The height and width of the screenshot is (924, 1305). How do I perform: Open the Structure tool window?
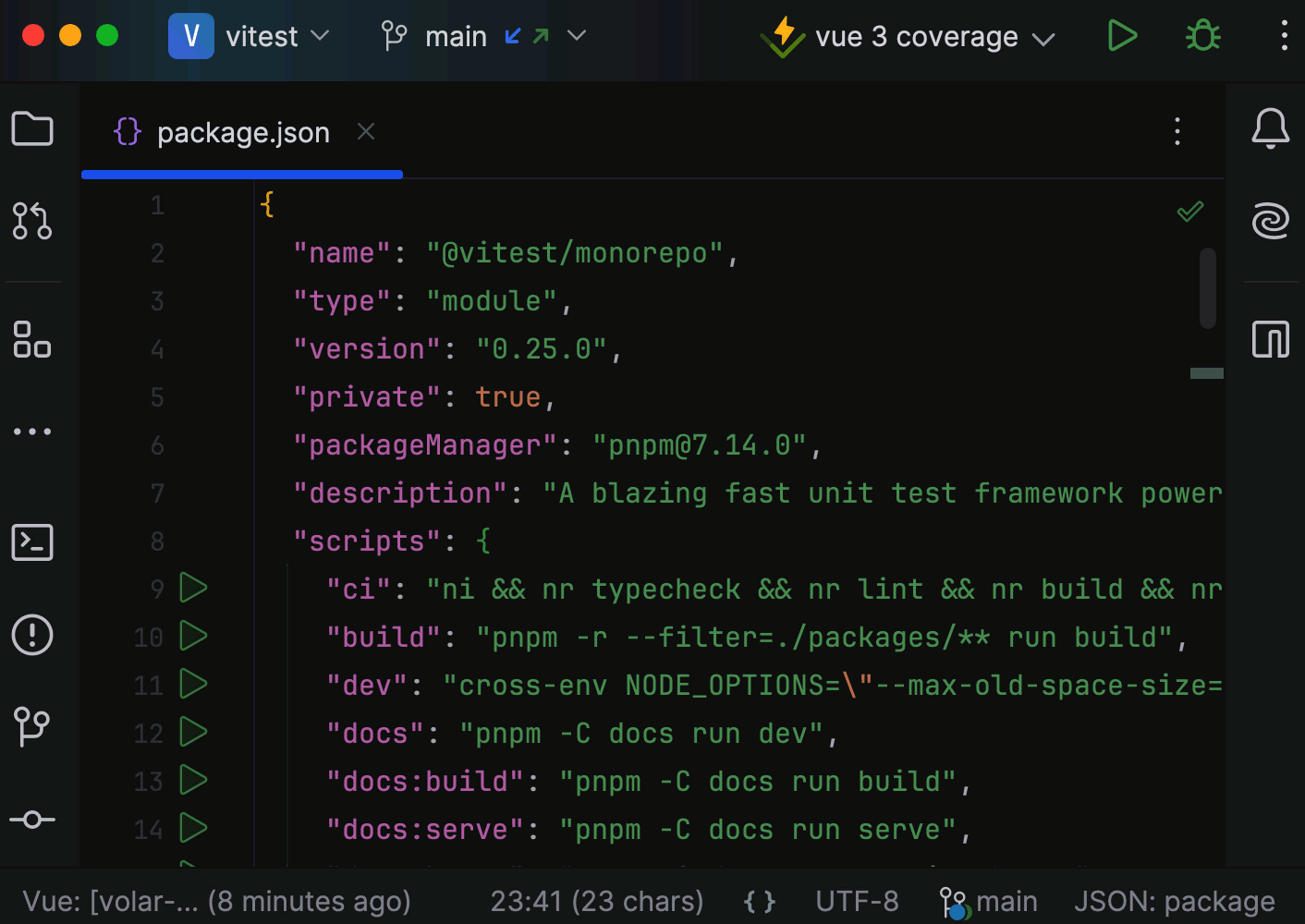coord(32,342)
